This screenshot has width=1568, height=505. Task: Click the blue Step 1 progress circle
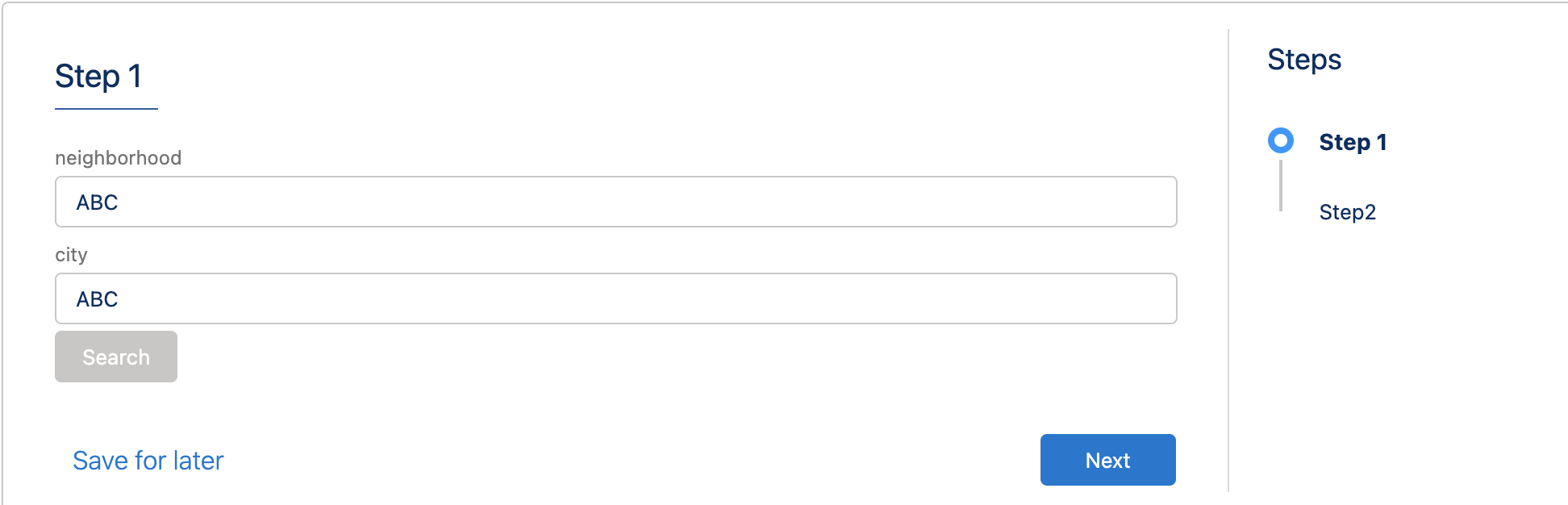(x=1280, y=140)
